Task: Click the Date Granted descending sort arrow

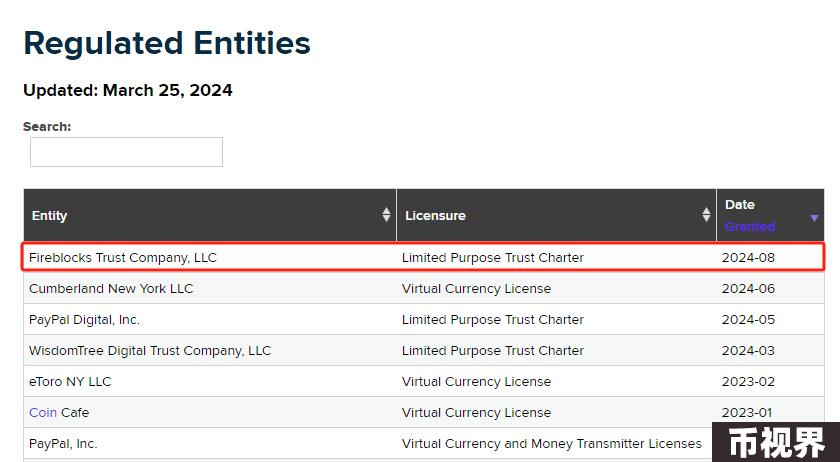Action: click(814, 217)
